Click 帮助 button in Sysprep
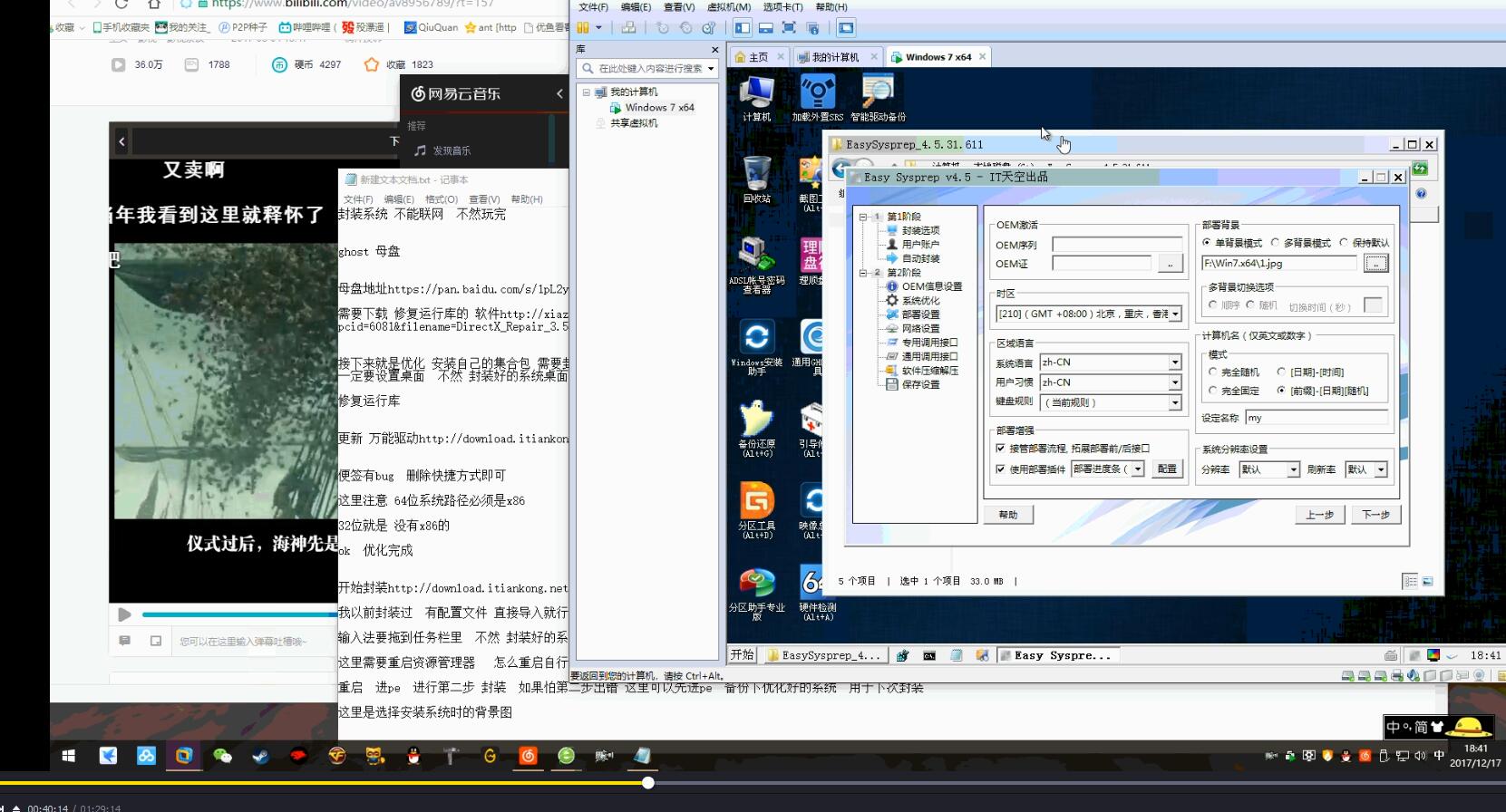 click(x=1008, y=515)
